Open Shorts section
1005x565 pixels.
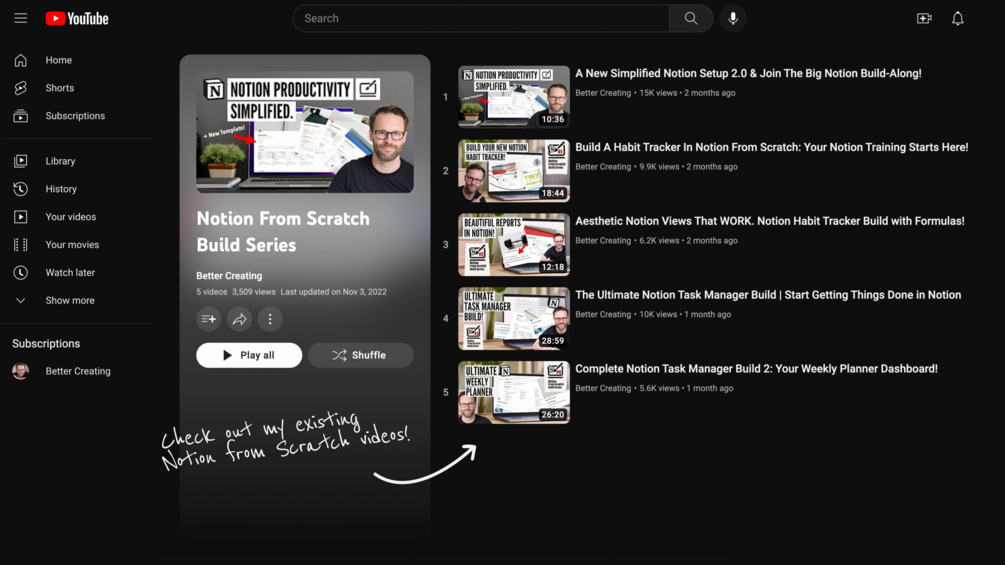point(60,88)
